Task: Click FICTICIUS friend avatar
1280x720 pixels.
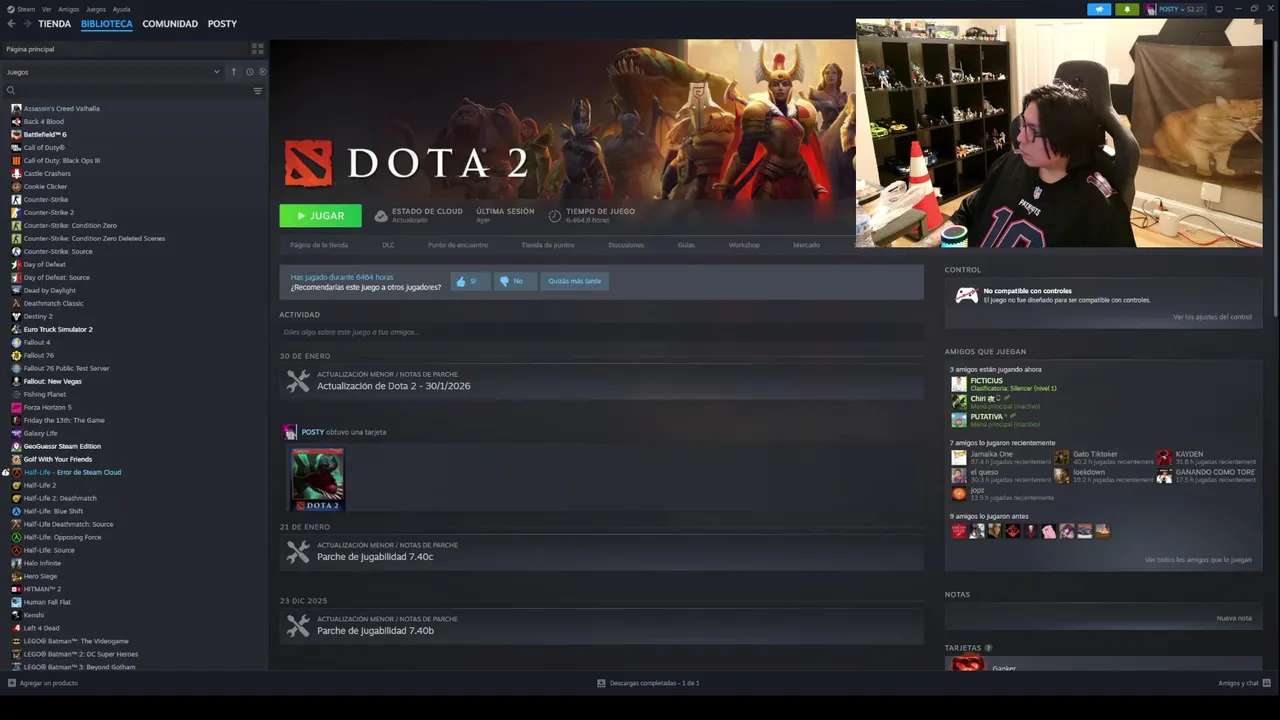Action: (x=959, y=384)
